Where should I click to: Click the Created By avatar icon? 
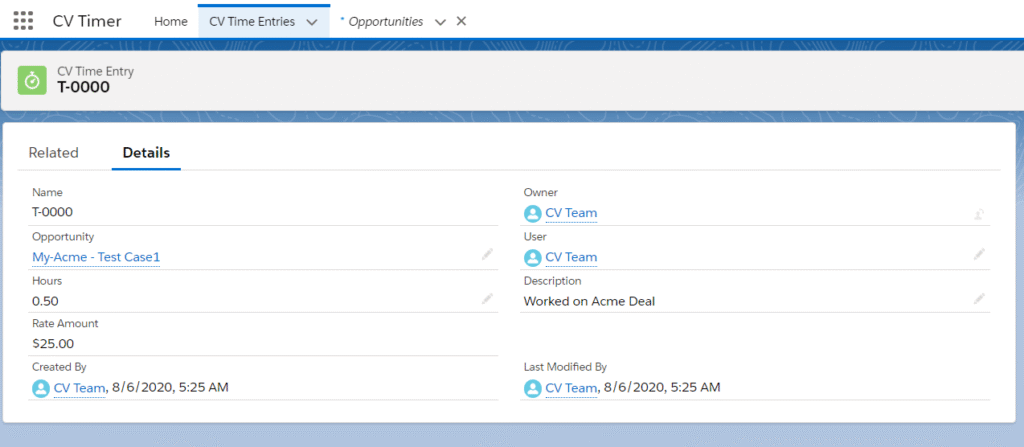(x=41, y=388)
